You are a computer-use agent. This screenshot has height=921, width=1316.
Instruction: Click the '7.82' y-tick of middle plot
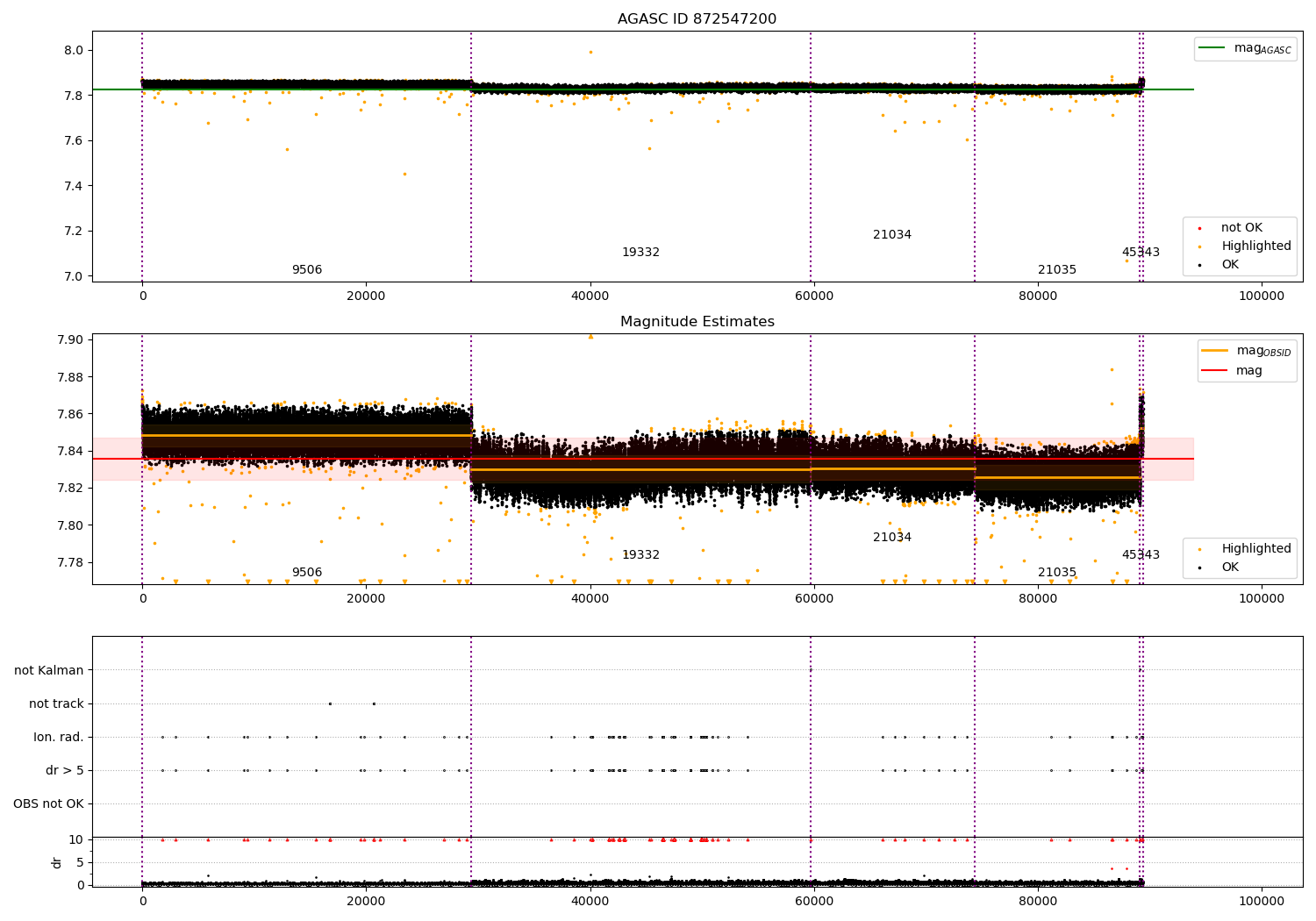point(70,489)
